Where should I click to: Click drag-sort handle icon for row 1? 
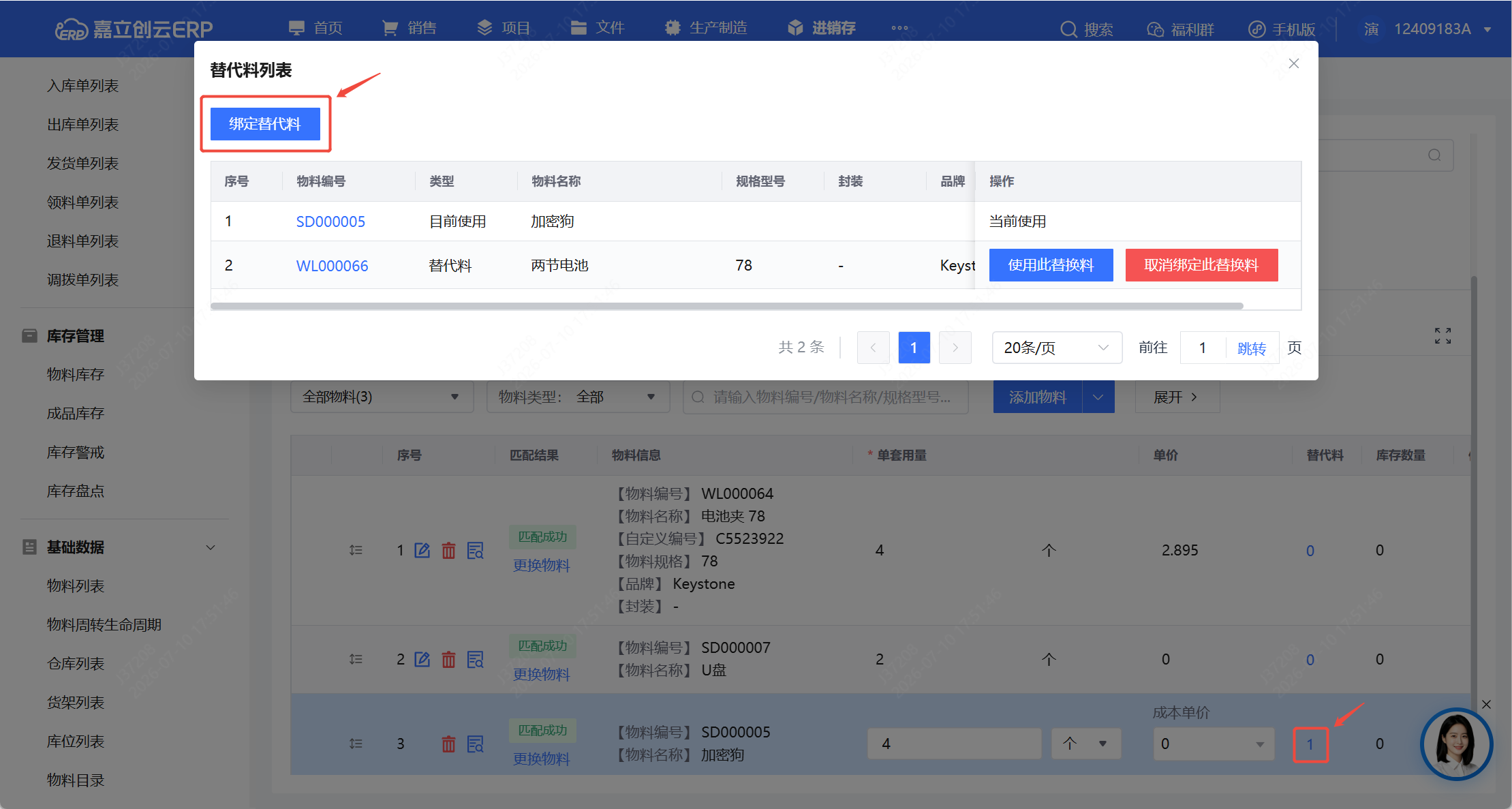356,550
